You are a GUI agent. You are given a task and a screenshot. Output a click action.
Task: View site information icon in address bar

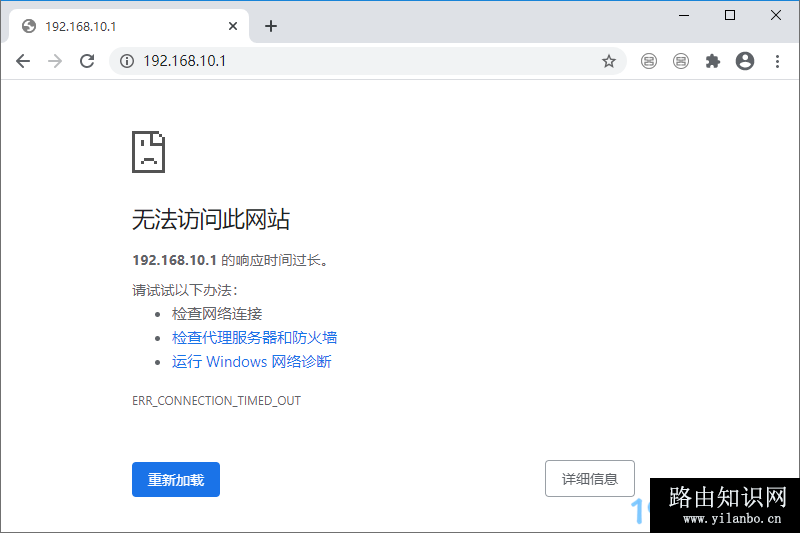[x=127, y=61]
